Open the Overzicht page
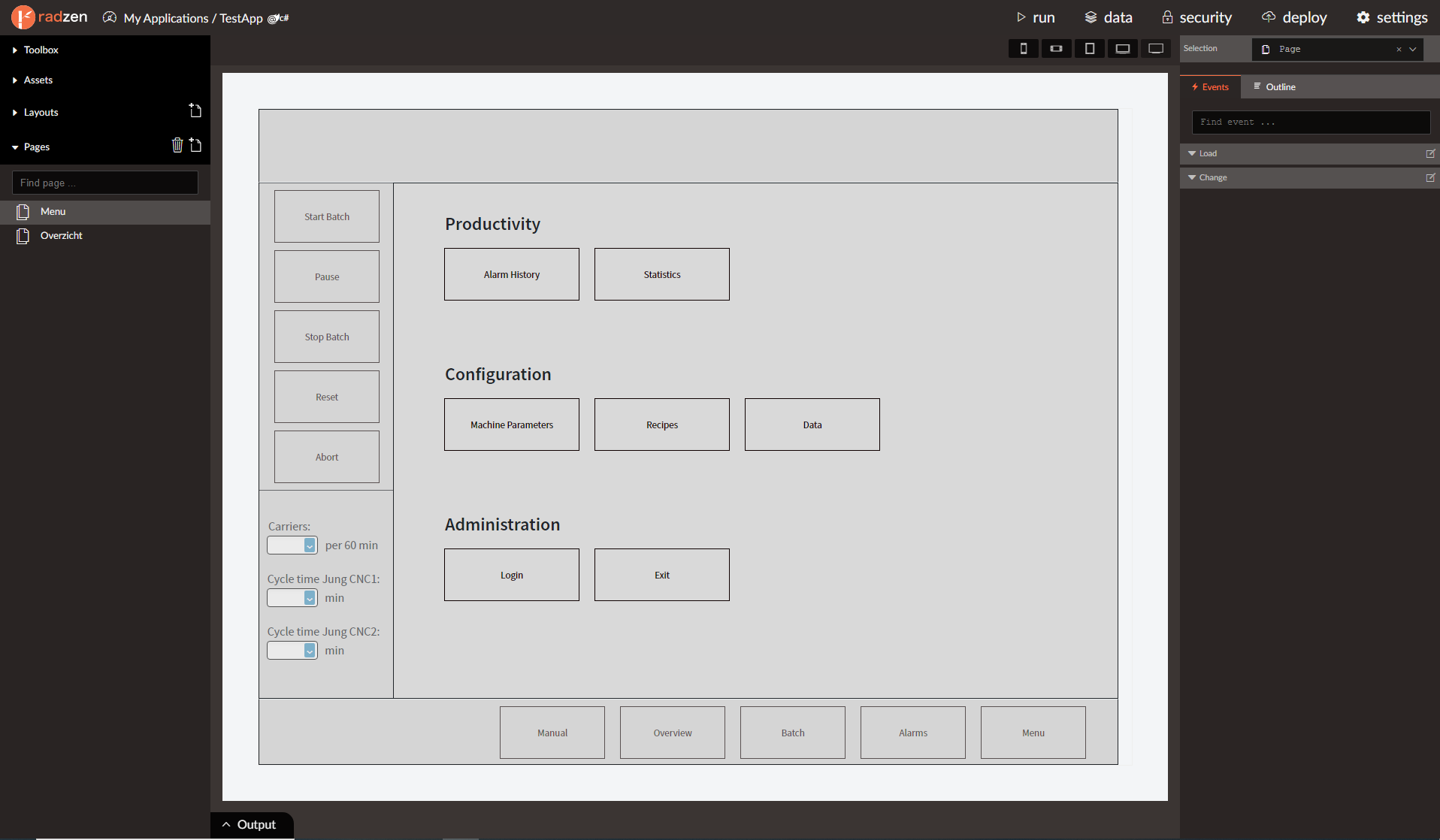1440x840 pixels. (61, 236)
